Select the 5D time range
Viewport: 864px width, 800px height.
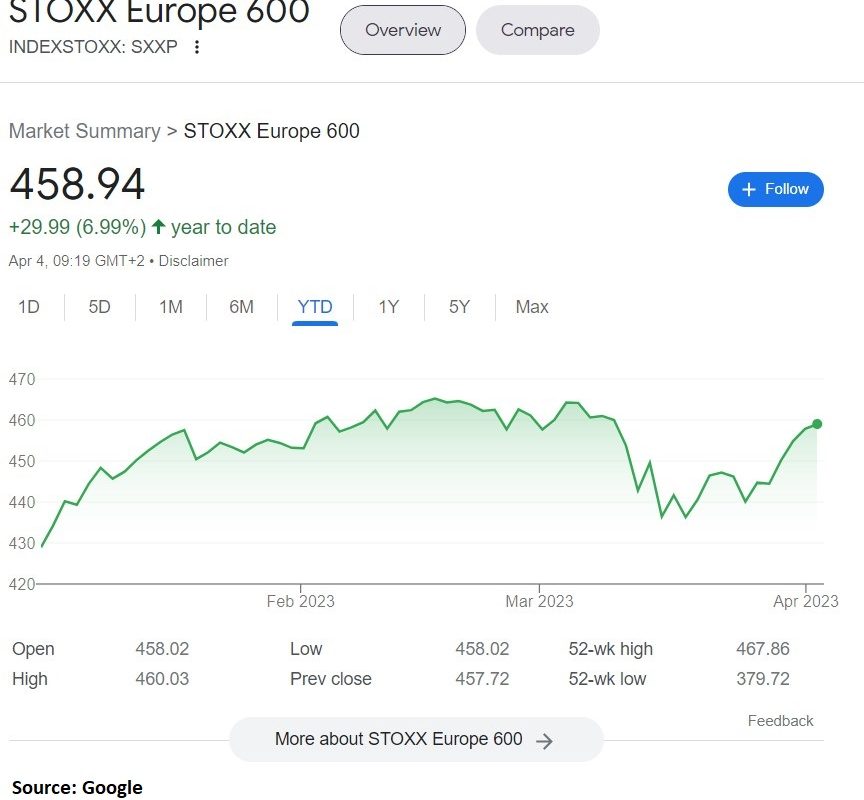point(100,307)
